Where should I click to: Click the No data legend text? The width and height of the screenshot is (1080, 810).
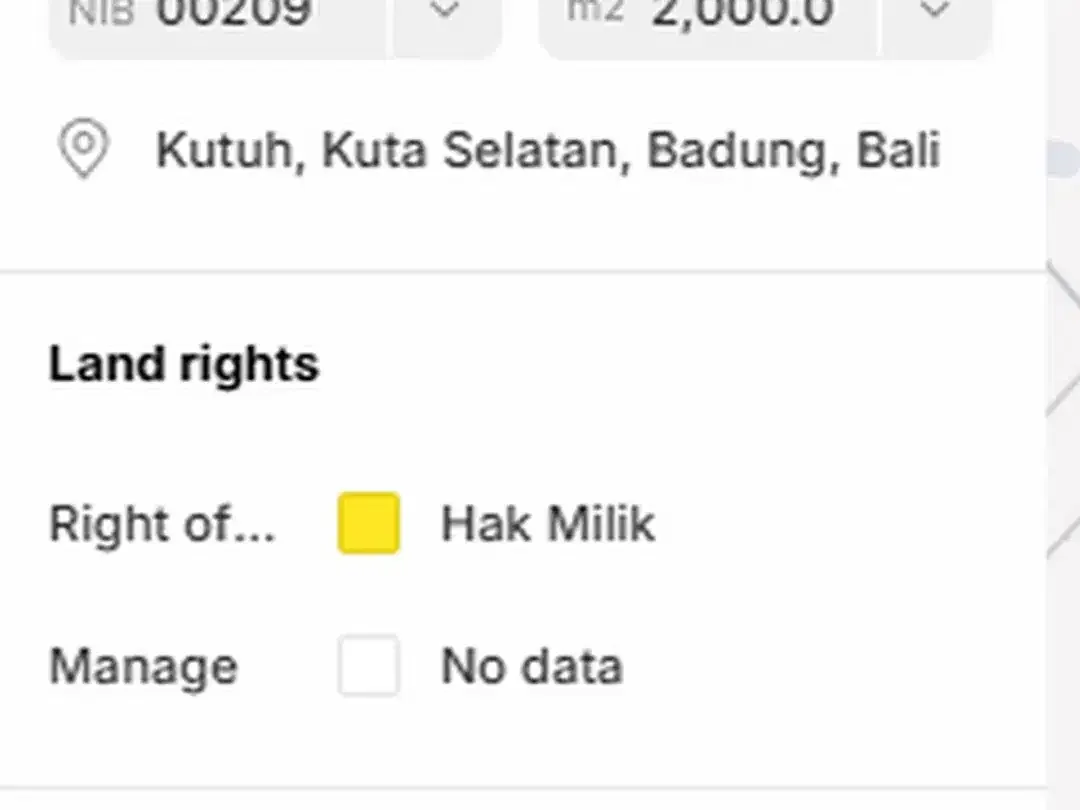coord(532,666)
